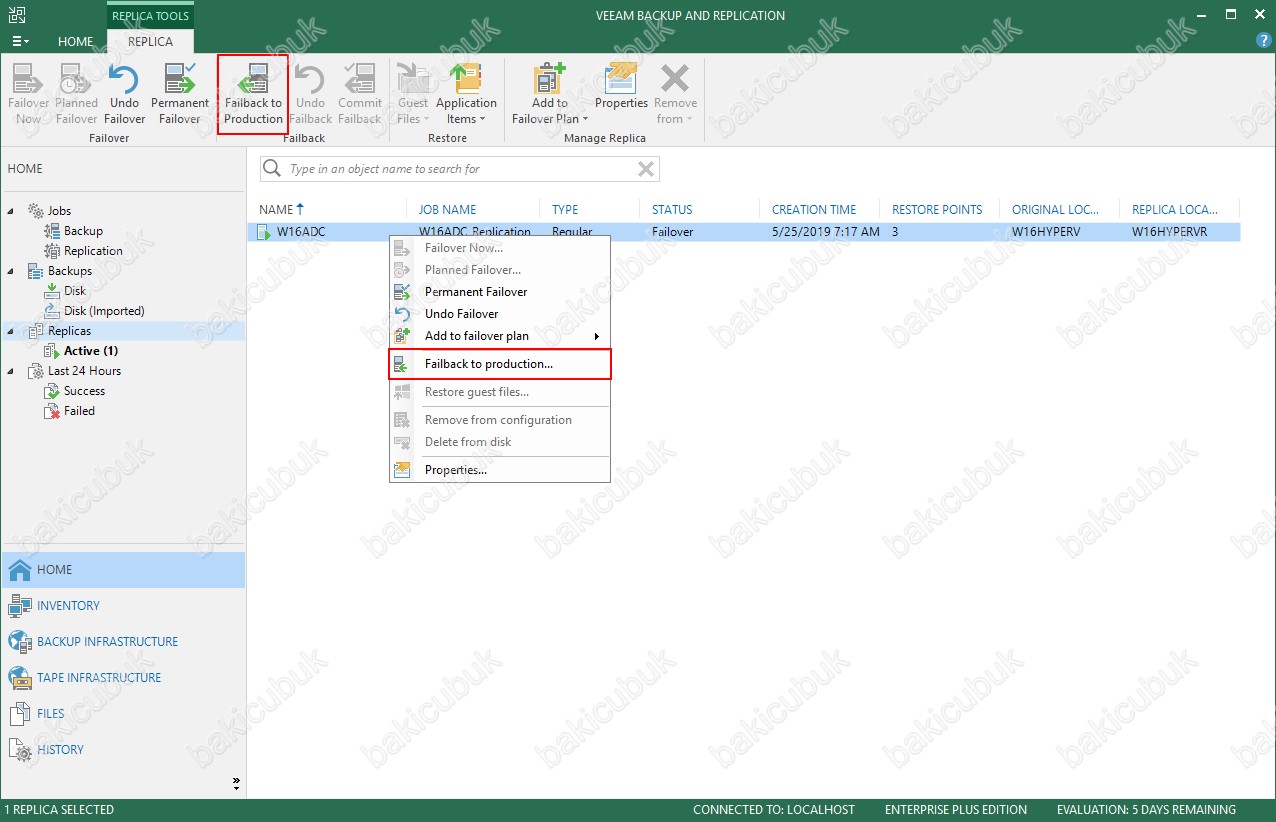Choose Properties in the context menu
Viewport: 1276px width, 822px height.
point(500,470)
